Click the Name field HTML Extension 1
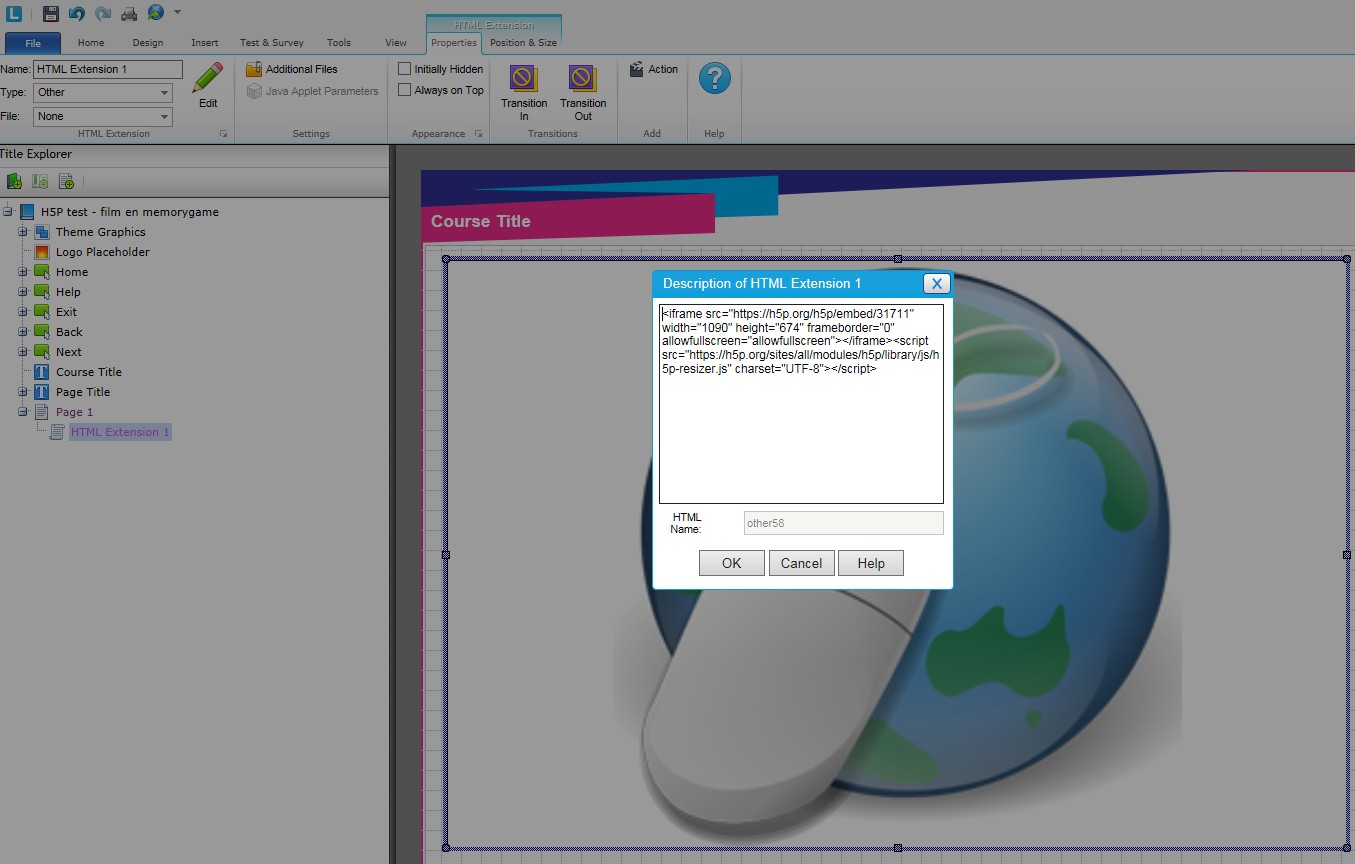 (108, 69)
